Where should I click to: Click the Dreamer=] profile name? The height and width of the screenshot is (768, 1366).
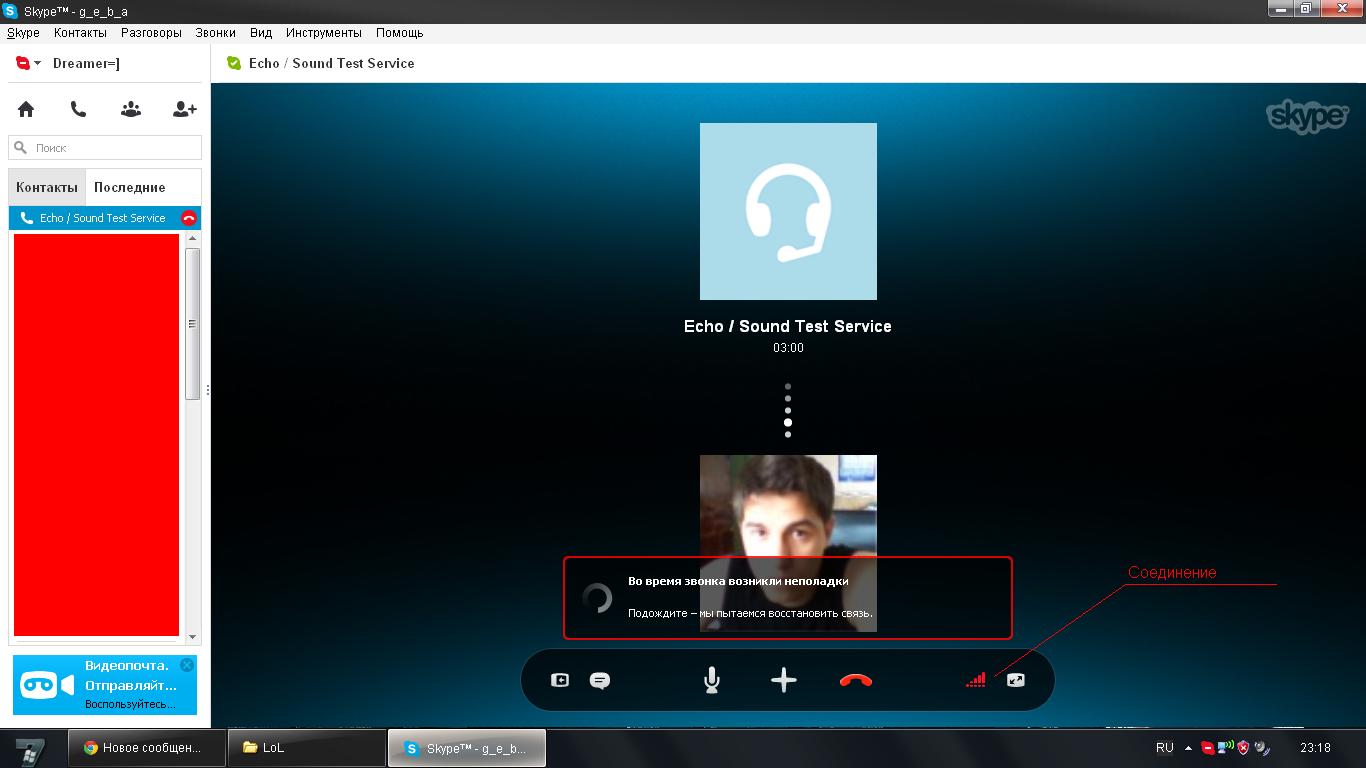pos(86,63)
